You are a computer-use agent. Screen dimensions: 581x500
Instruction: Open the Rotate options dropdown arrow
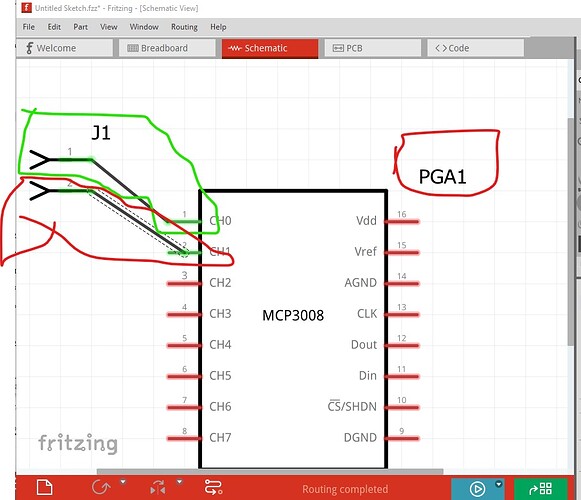[x=123, y=482]
